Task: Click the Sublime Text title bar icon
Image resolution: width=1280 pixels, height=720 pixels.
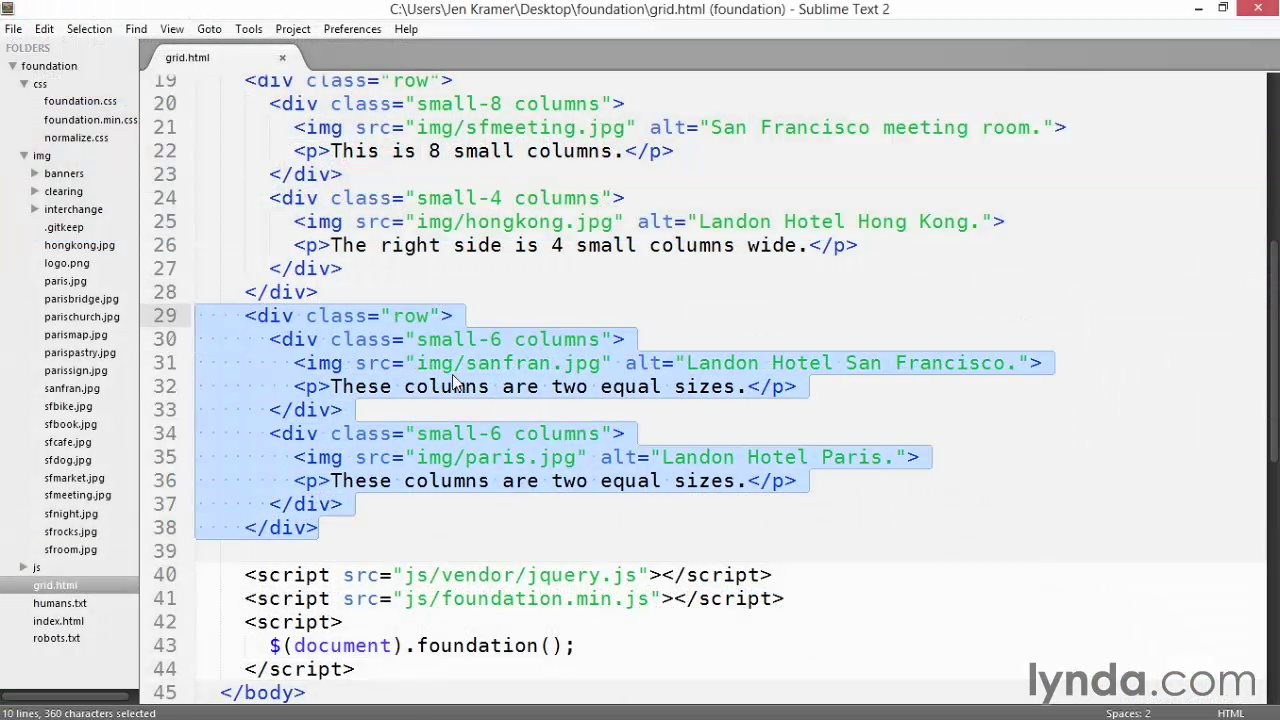Action: coord(8,9)
